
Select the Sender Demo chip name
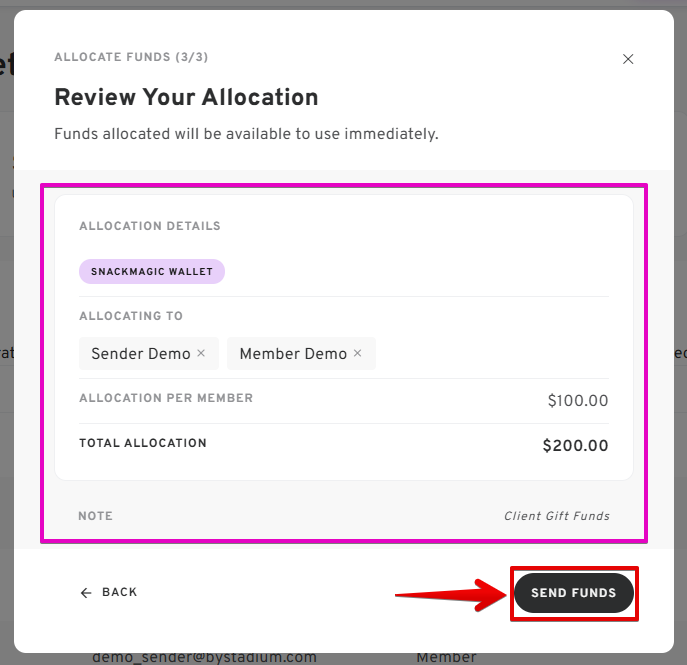coord(140,354)
